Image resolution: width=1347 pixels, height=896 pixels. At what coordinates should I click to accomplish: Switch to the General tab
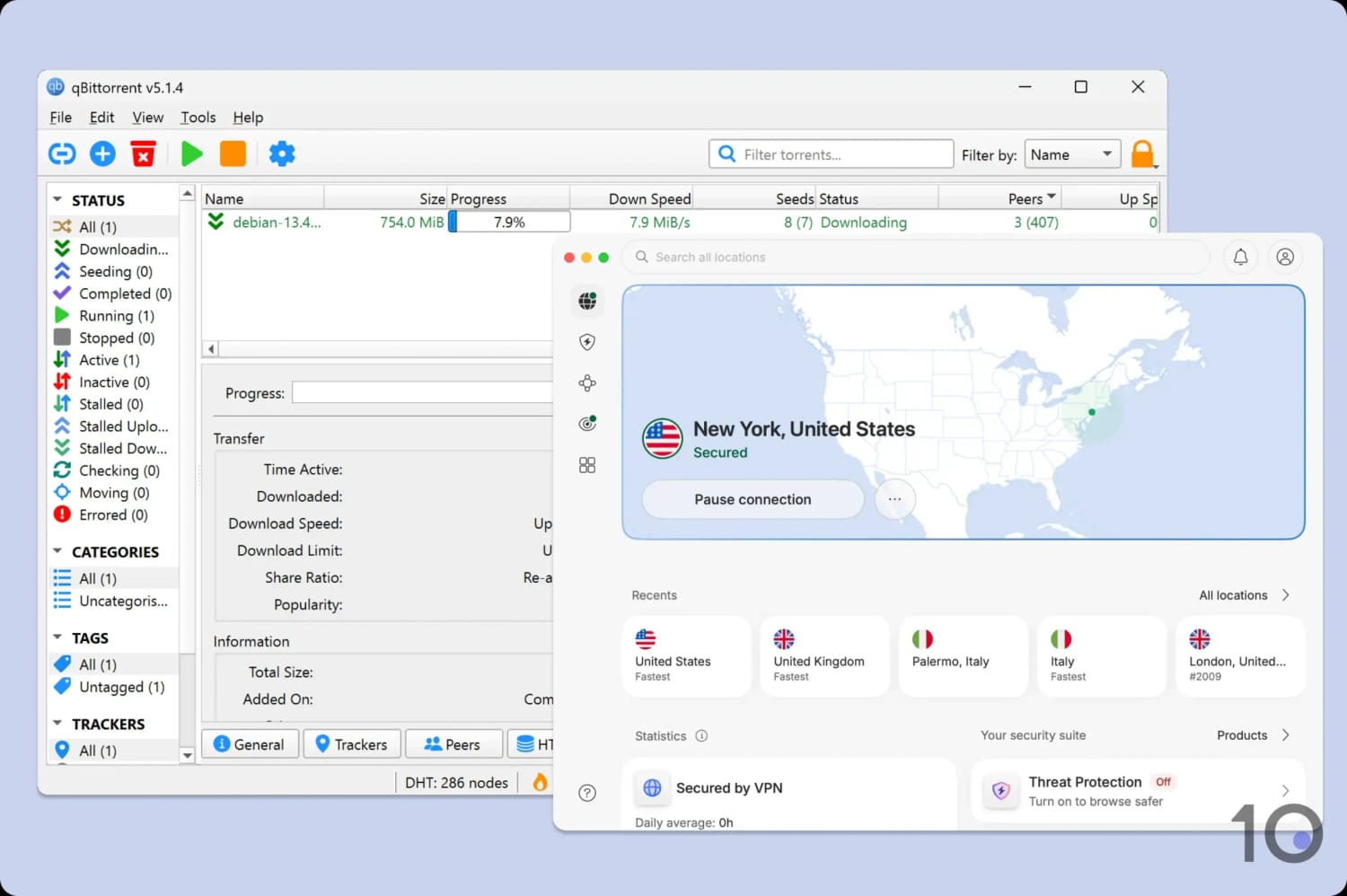[x=250, y=744]
